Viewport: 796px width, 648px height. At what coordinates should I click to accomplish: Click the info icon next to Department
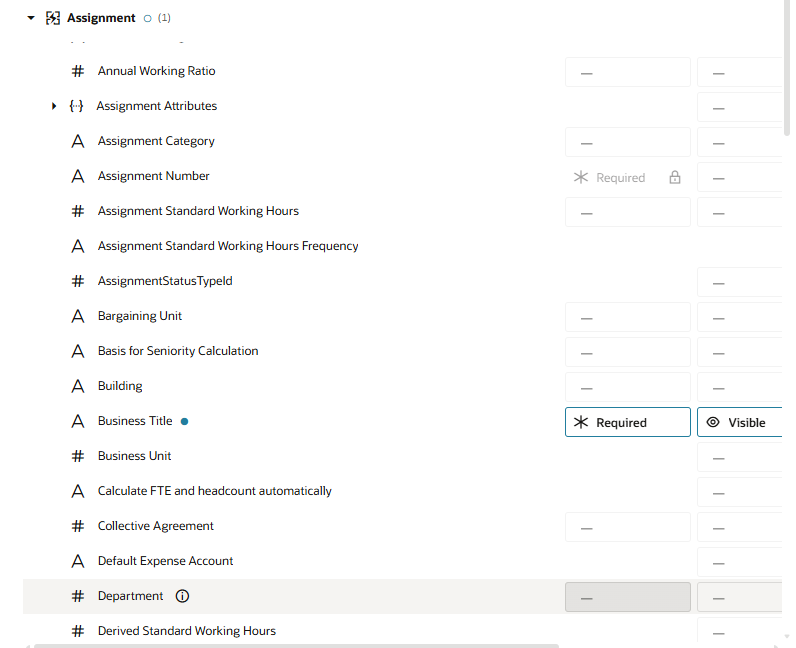pos(182,596)
